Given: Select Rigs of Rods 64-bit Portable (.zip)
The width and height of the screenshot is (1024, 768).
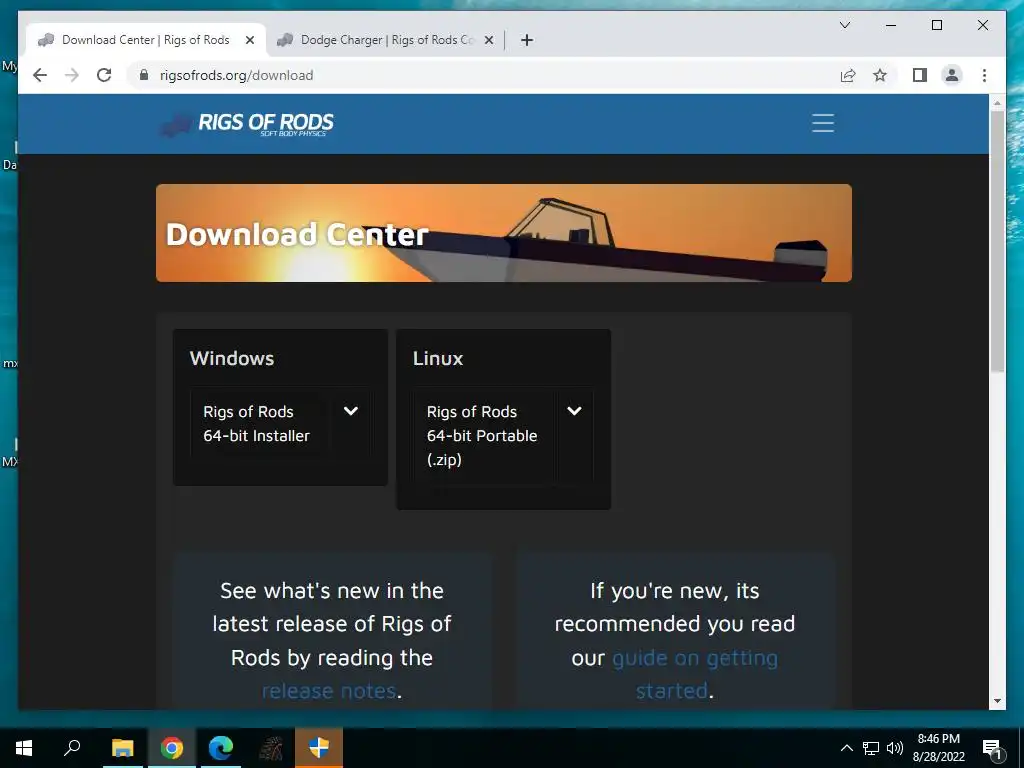Looking at the screenshot, I should (x=482, y=436).
